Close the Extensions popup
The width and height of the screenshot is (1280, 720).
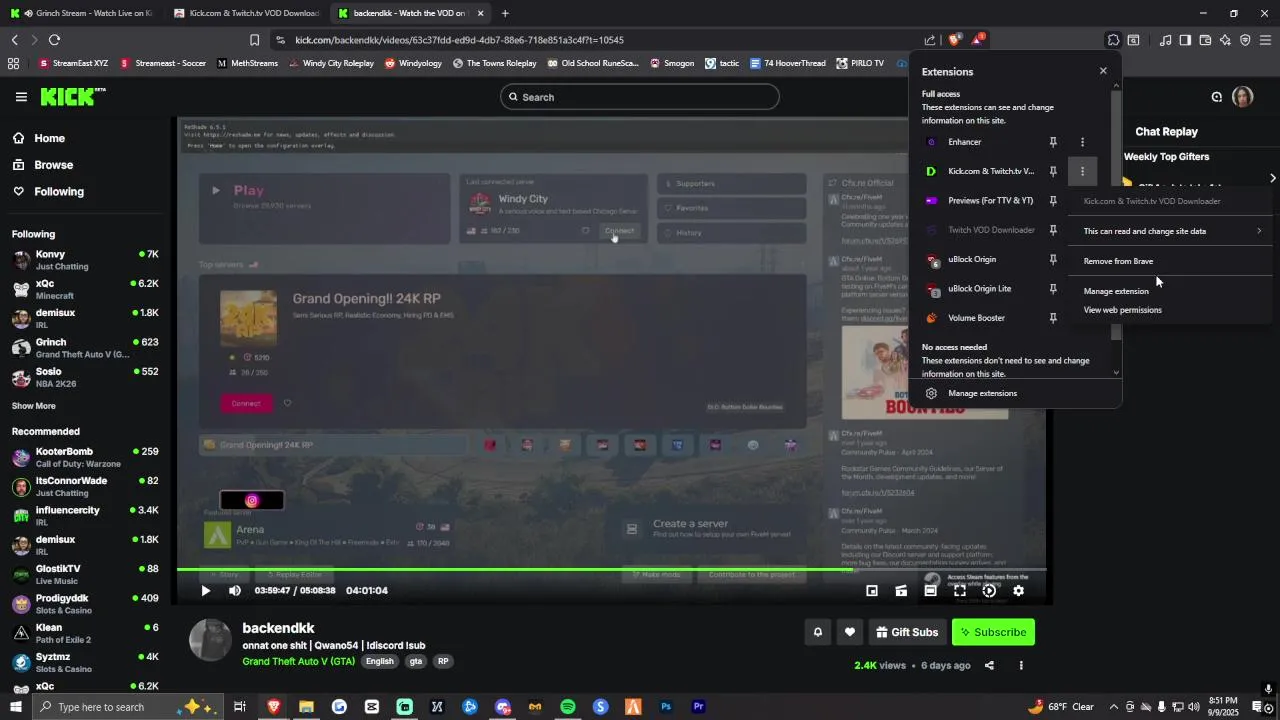pyautogui.click(x=1103, y=71)
